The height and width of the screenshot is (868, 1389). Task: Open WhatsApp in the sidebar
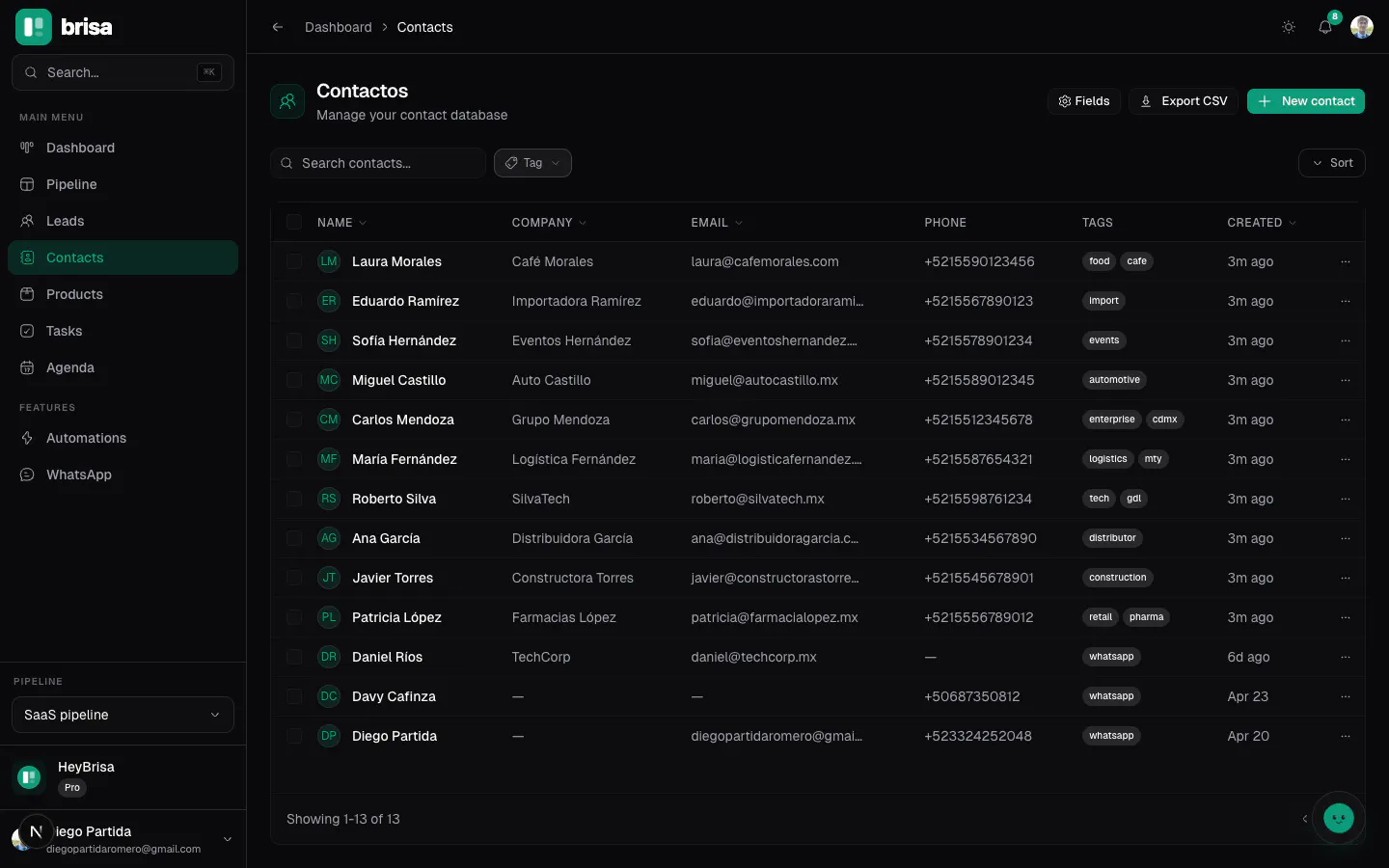[123, 475]
